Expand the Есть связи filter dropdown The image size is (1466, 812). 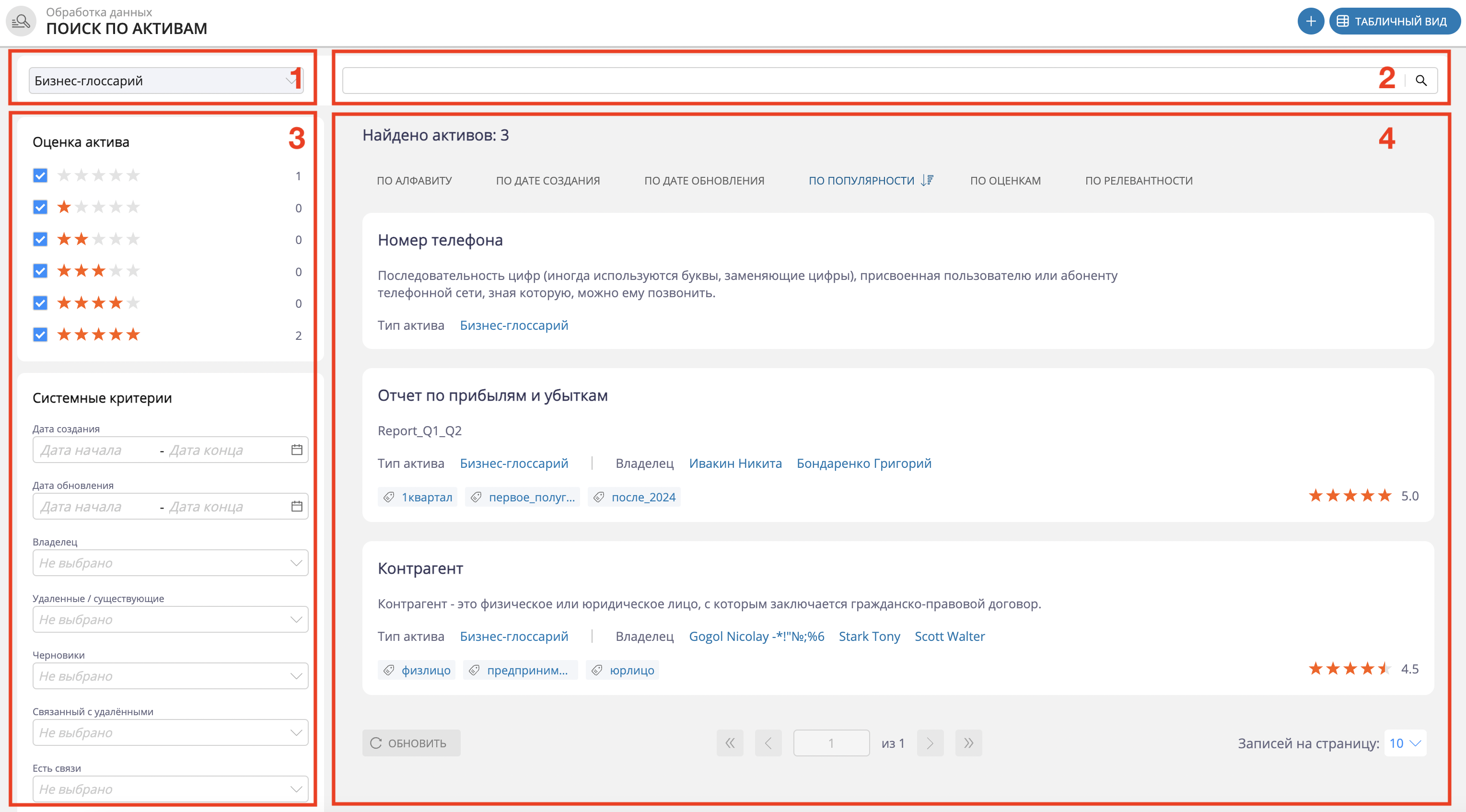pos(170,789)
